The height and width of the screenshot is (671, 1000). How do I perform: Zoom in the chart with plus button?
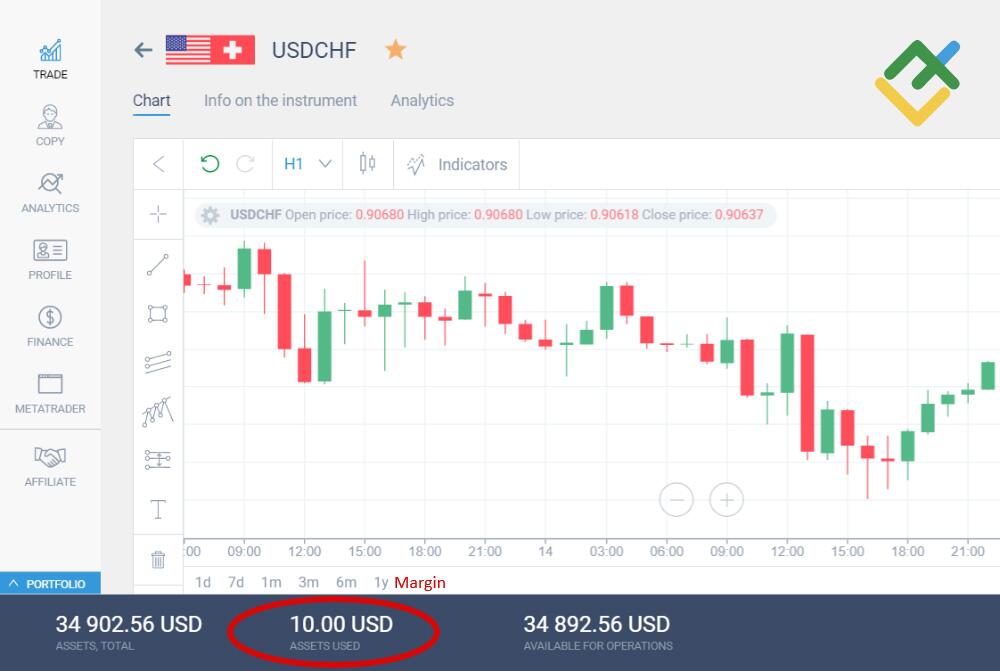click(x=726, y=499)
